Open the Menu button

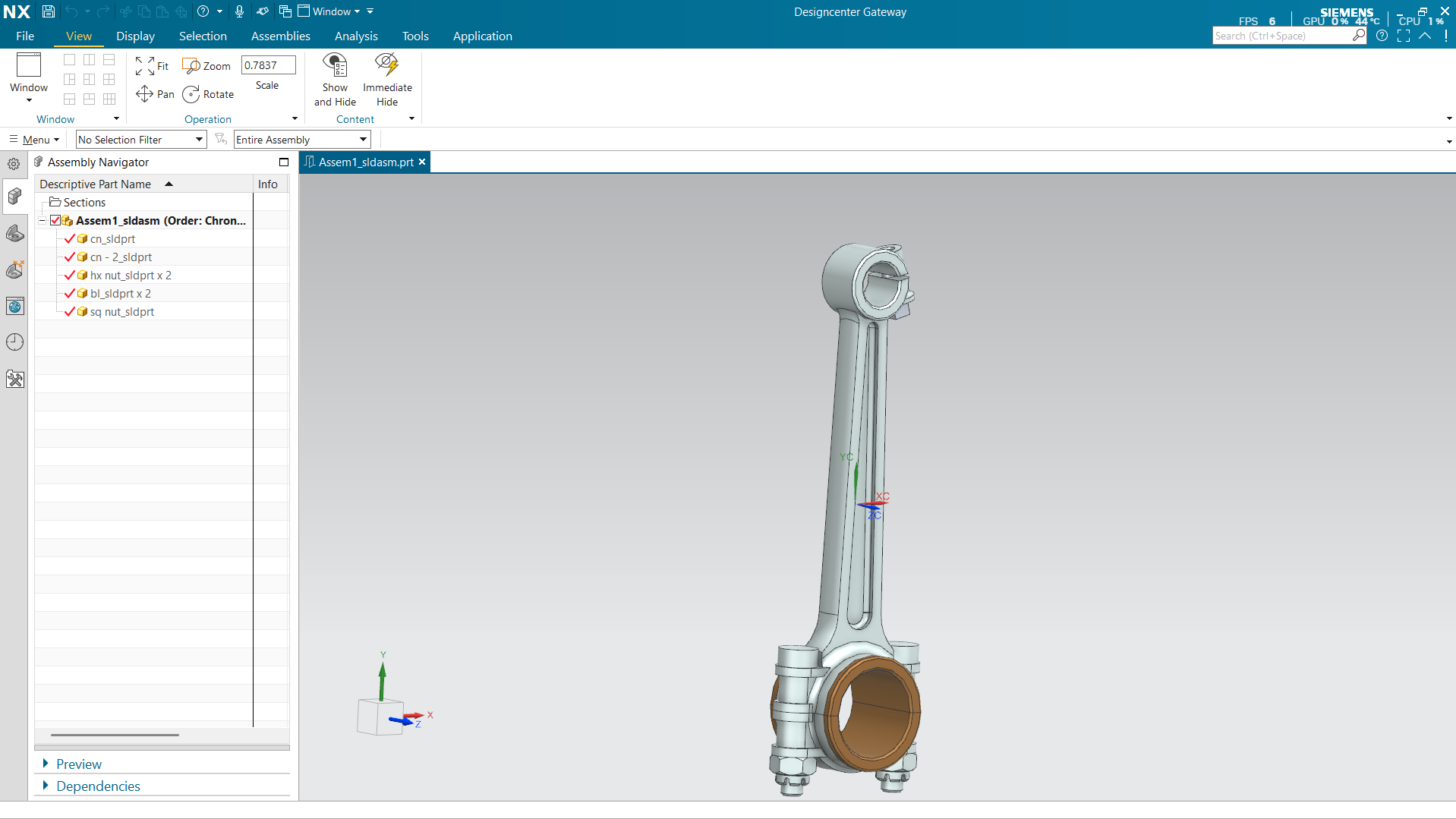34,140
